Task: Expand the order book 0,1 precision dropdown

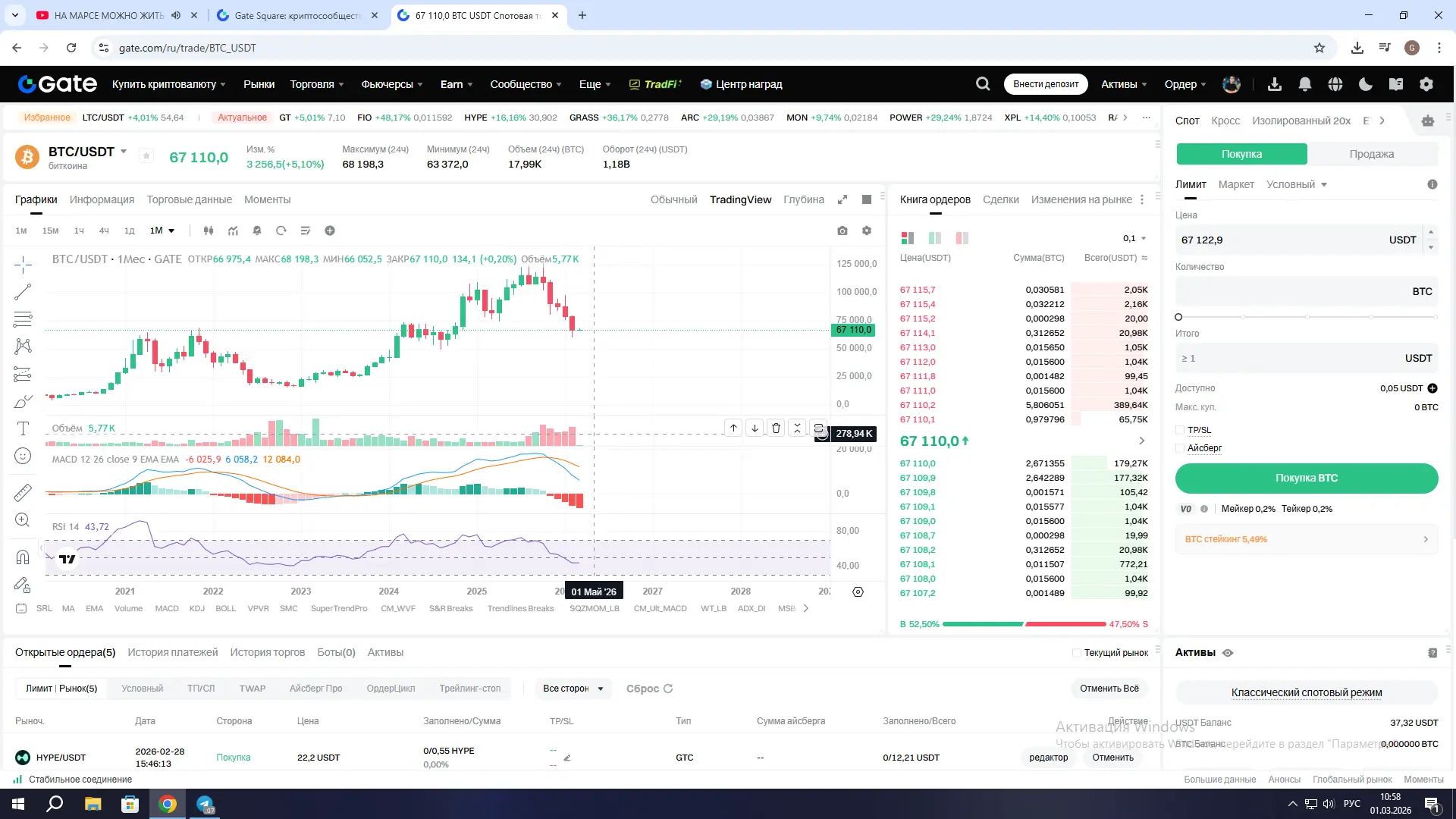Action: [x=1134, y=238]
